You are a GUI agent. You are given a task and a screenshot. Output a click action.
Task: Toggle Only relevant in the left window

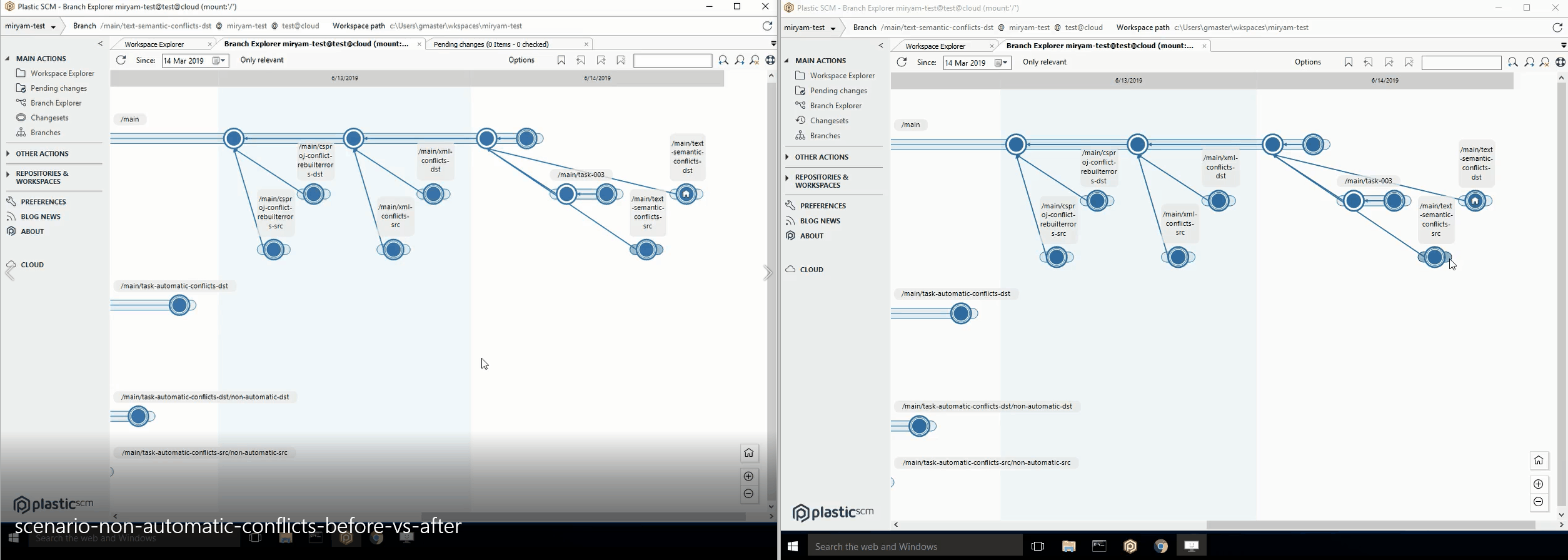click(x=262, y=61)
